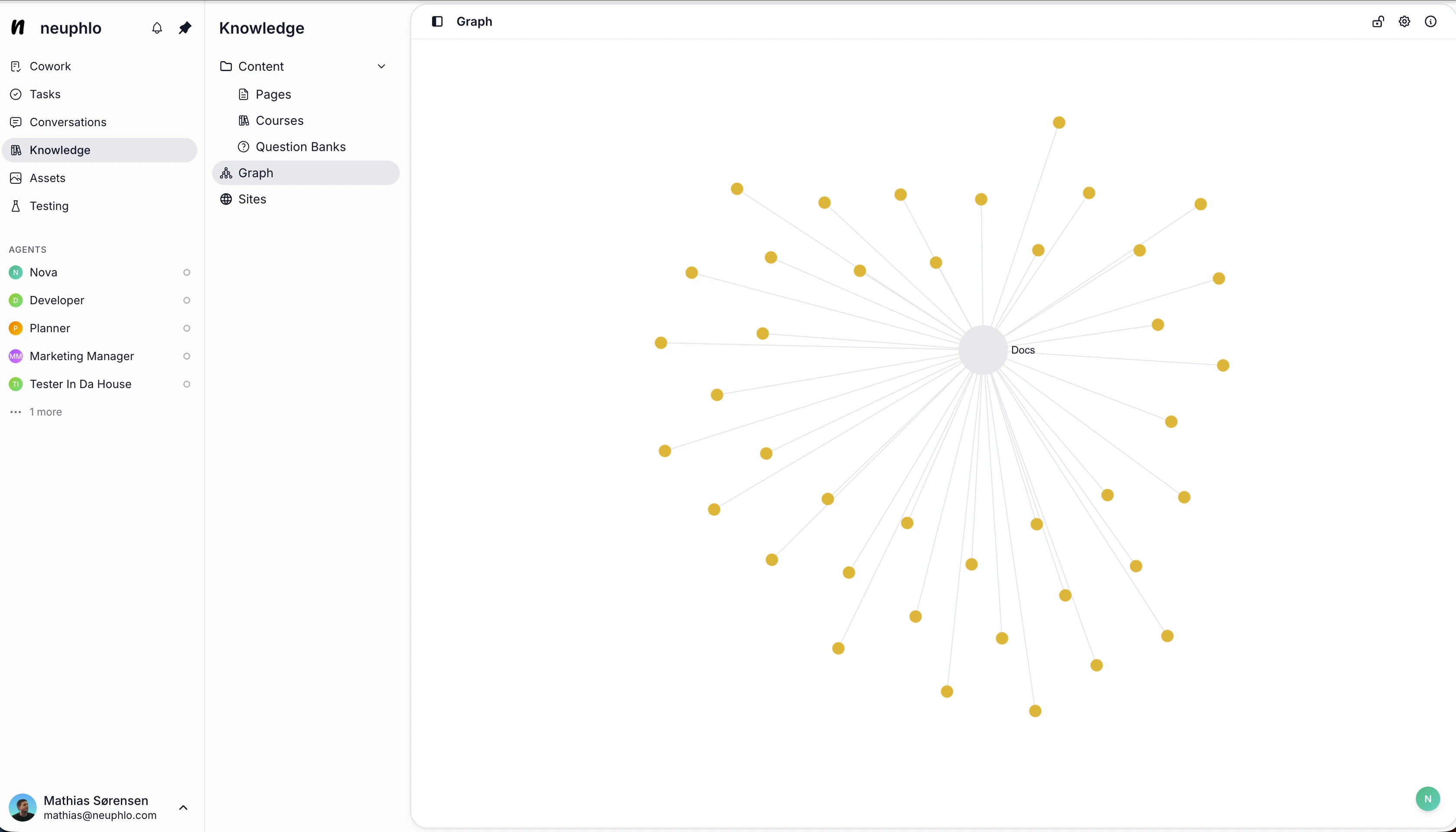This screenshot has width=1456, height=832.
Task: Click the lock icon in Graph header
Action: pos(1378,22)
